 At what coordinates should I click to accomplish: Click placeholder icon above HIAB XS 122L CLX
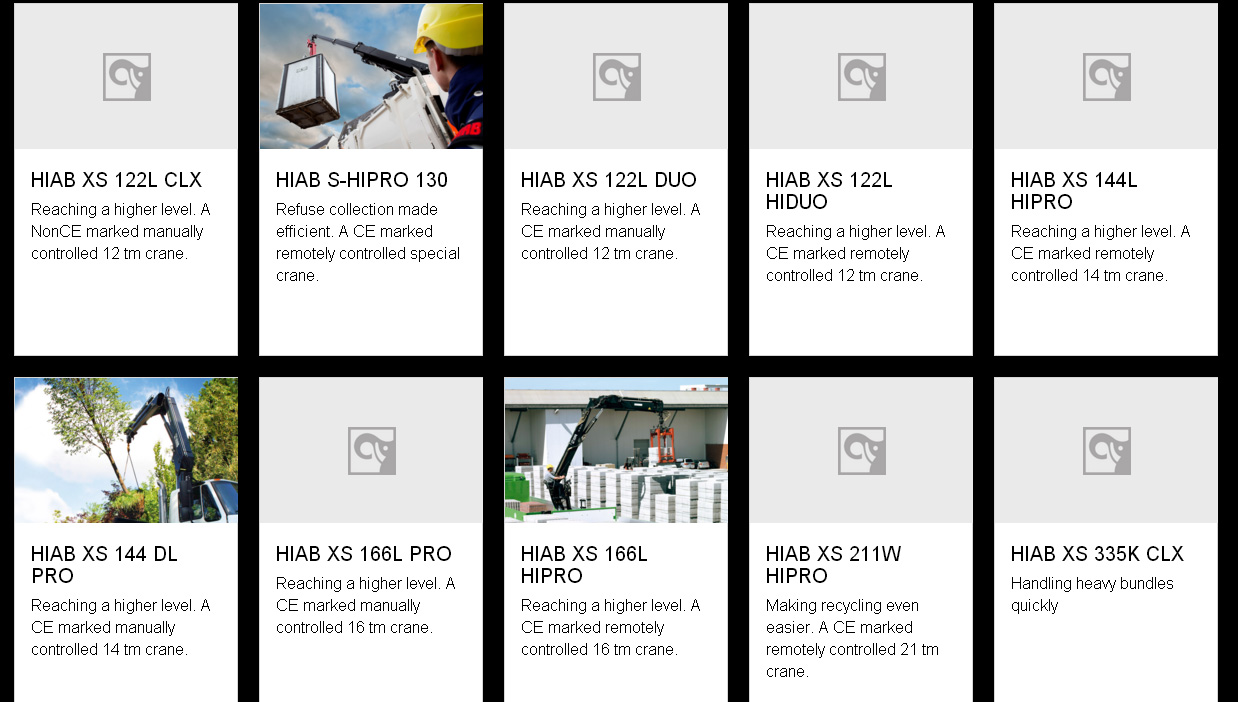(x=126, y=77)
